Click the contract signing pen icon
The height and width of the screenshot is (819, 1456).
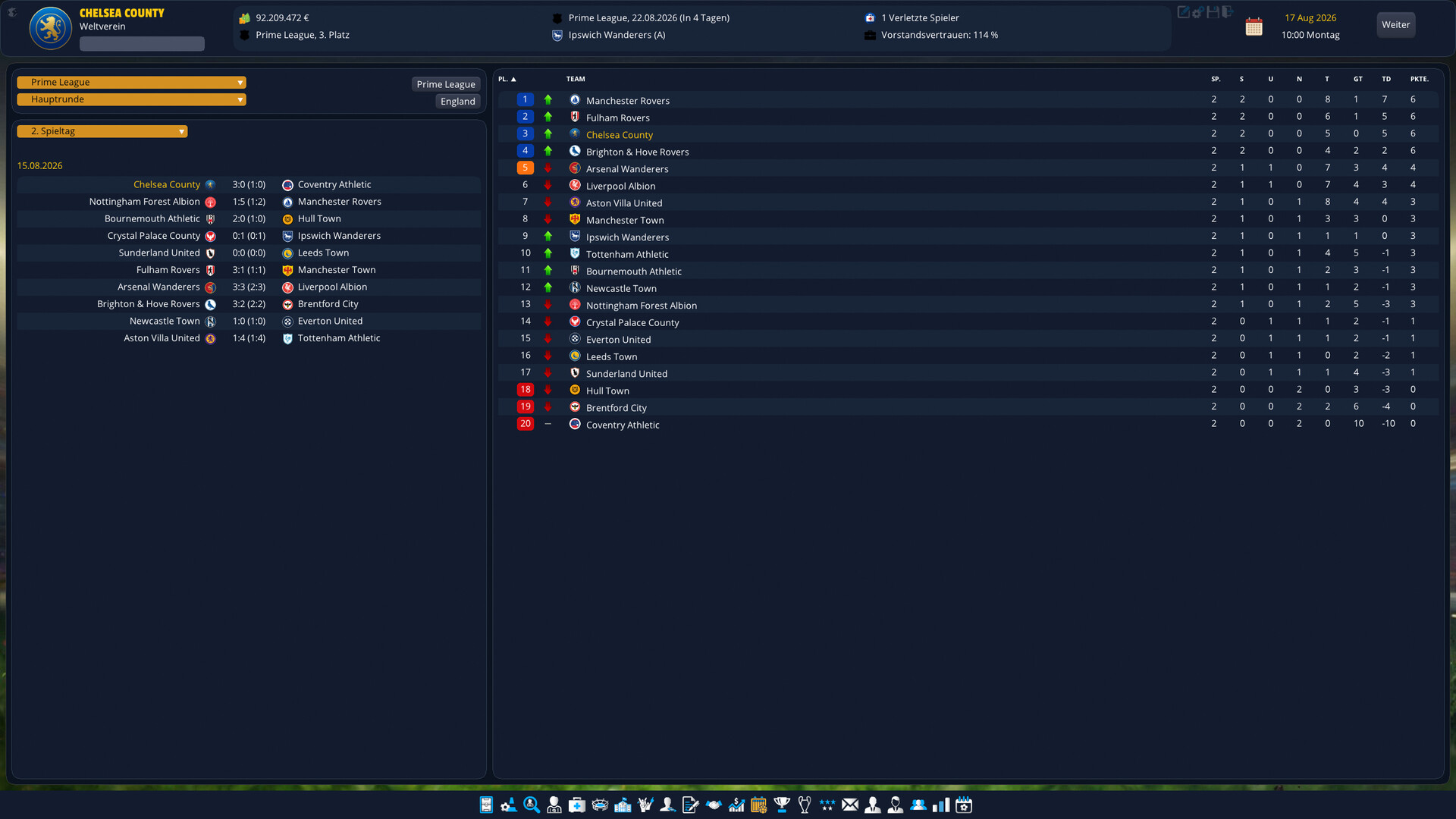691,805
